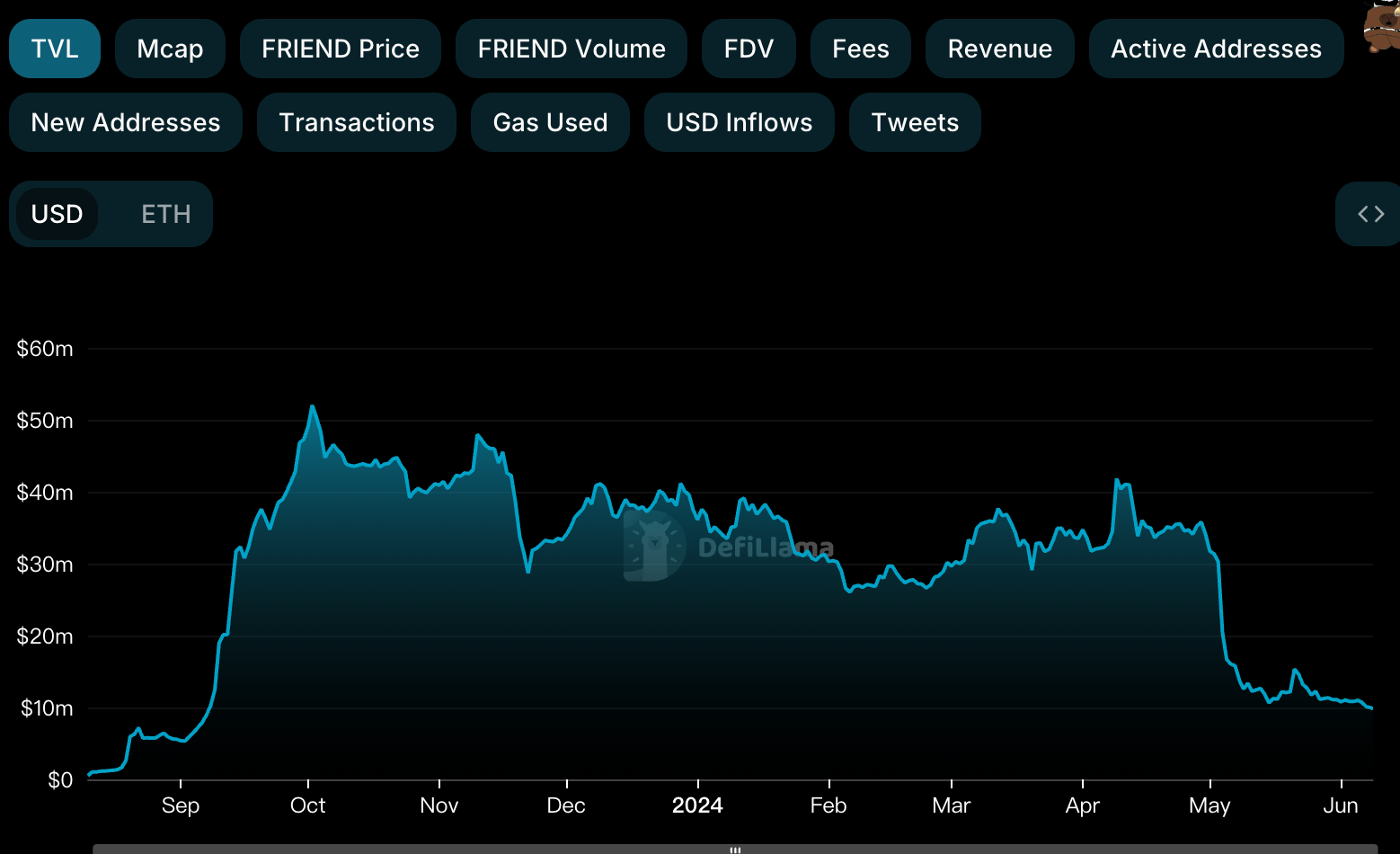Show Revenue on the chart
Screen dimensions: 1400x854
(x=999, y=49)
